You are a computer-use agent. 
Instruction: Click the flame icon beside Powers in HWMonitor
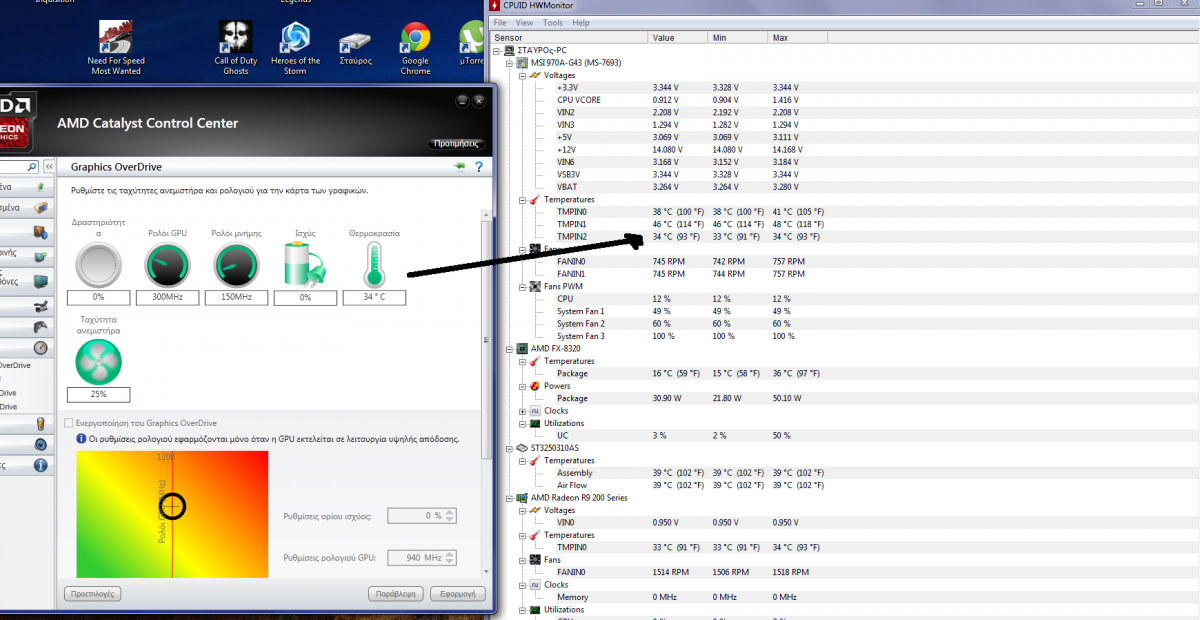point(536,386)
